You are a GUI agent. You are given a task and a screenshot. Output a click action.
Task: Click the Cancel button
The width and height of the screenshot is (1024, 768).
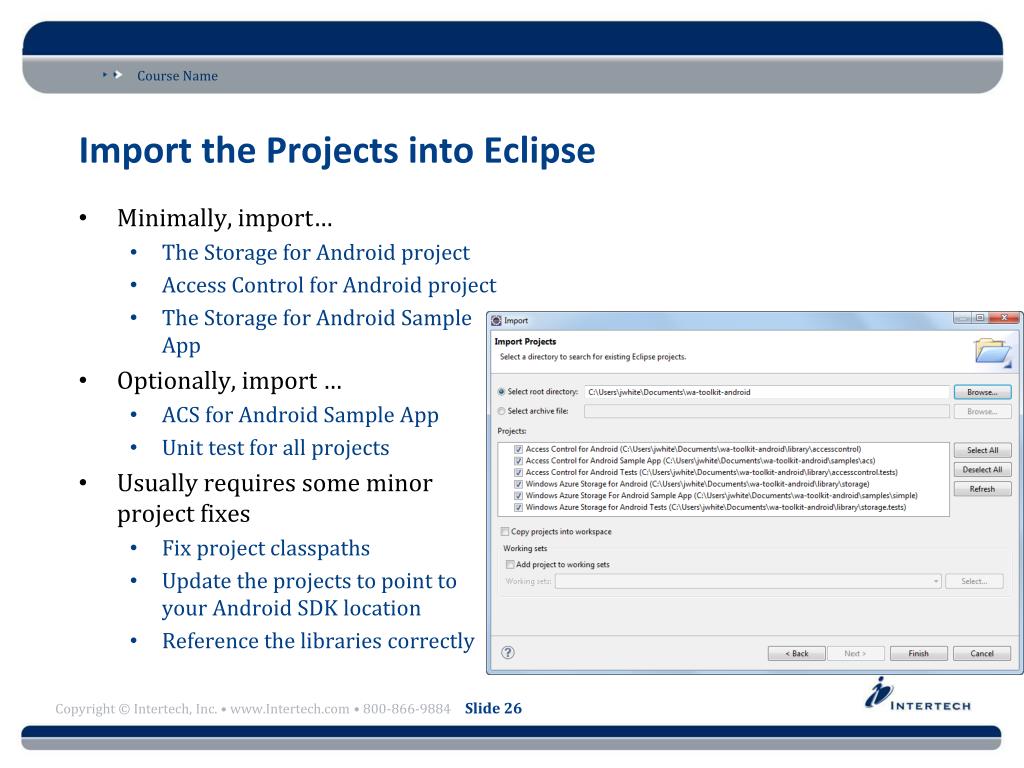click(982, 653)
